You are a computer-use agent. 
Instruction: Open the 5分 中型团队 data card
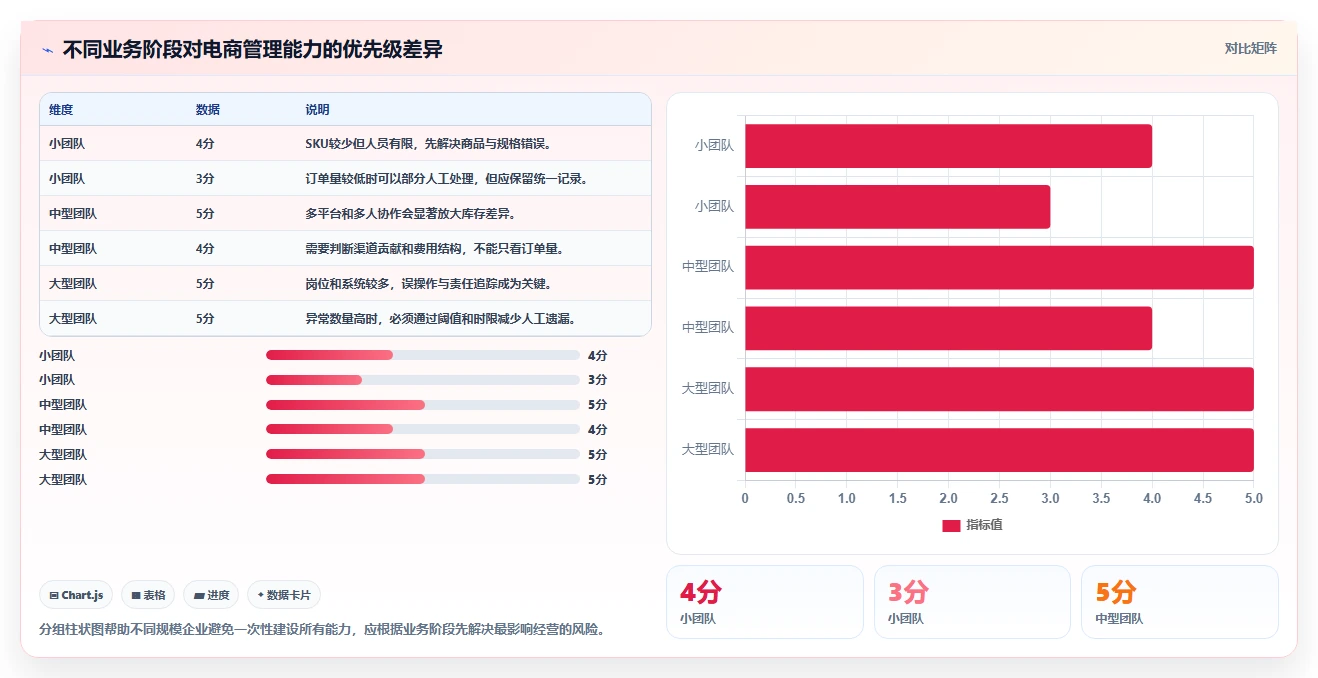pyautogui.click(x=1180, y=602)
